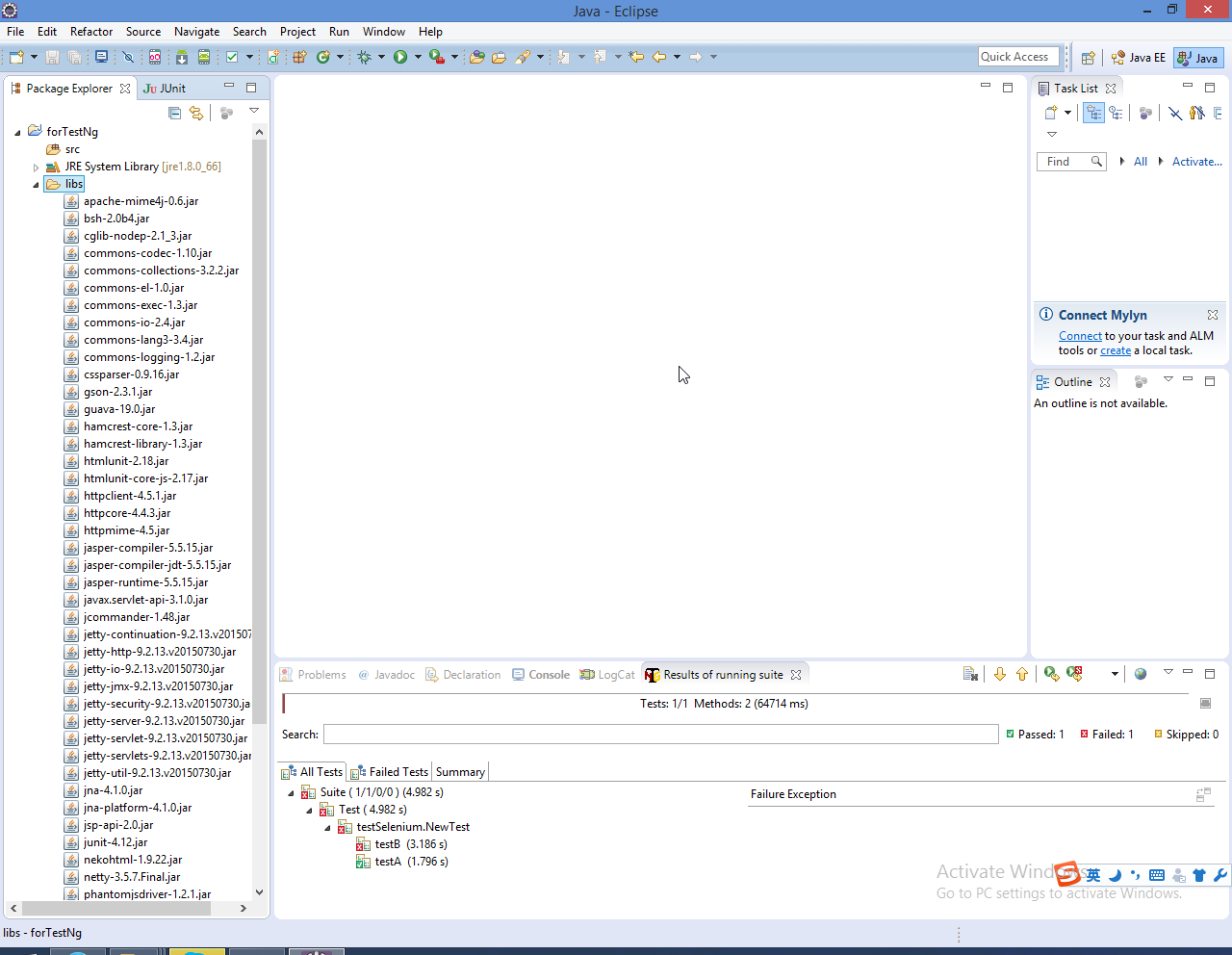Screen dimensions: 1232x955
Task: Open the Navigate menu
Action: click(196, 32)
